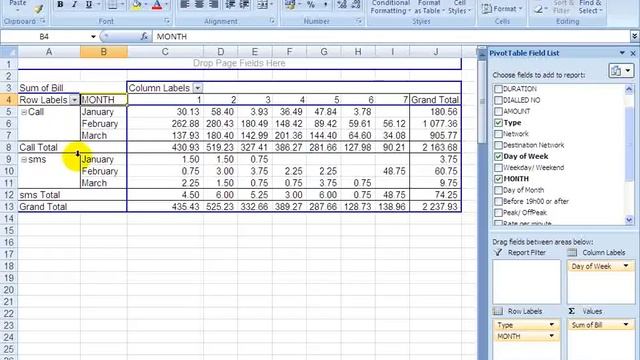The width and height of the screenshot is (640, 360).
Task: Open Sum of Bill dropdown in Values area
Action: point(626,325)
